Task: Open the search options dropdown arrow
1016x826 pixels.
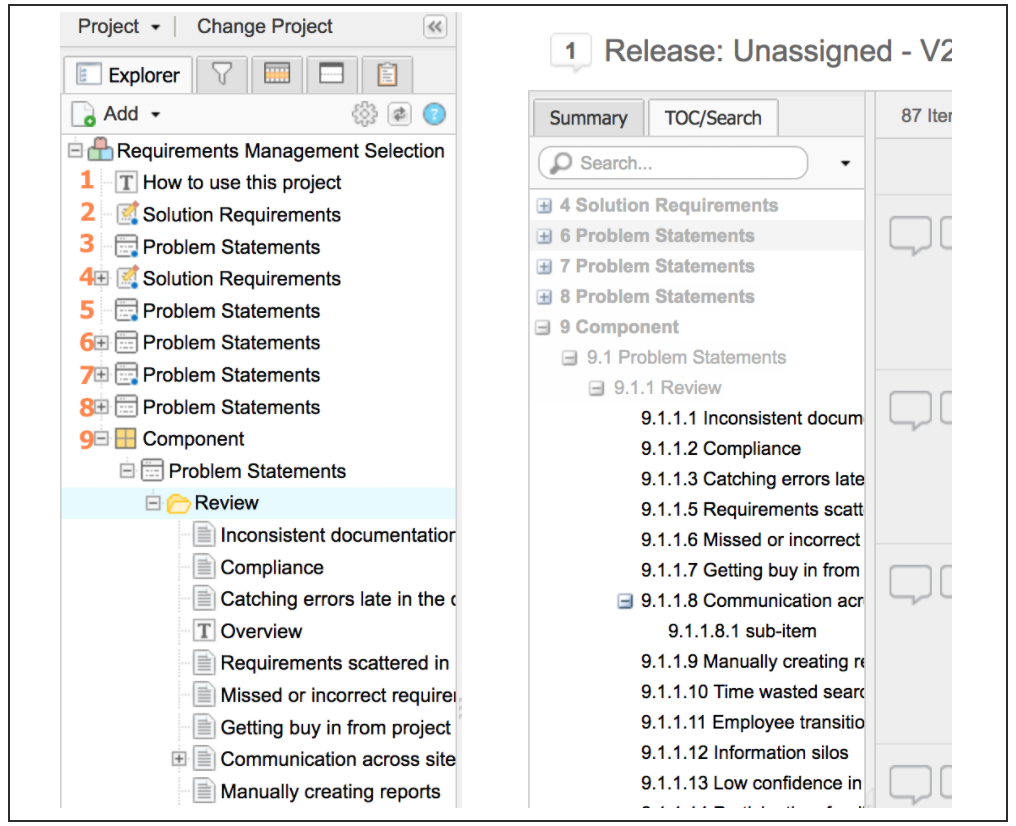Action: tap(845, 163)
